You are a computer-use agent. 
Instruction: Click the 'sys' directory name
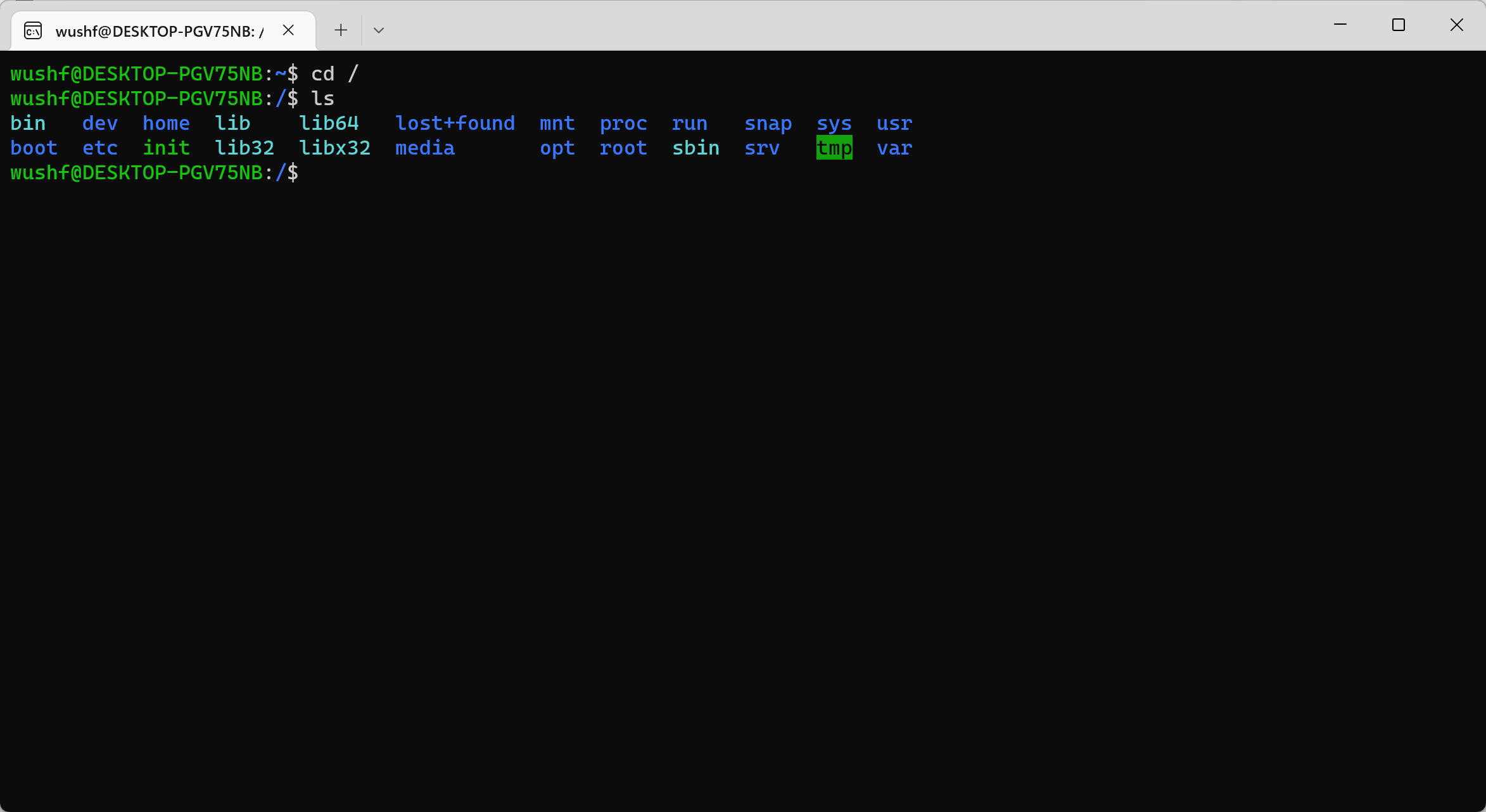834,124
